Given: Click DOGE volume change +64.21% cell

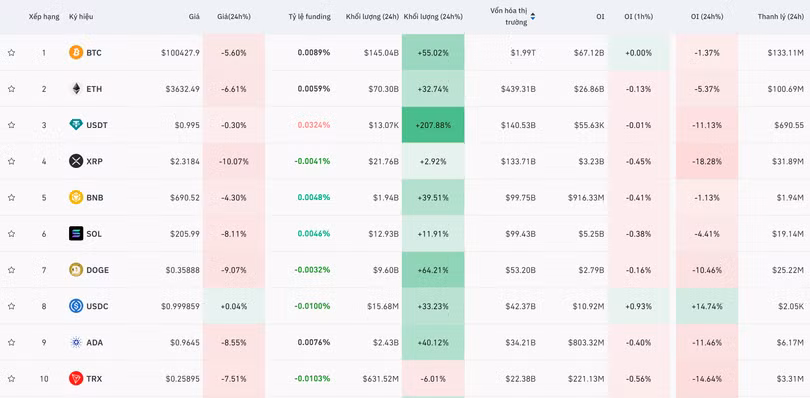Looking at the screenshot, I should [433, 269].
